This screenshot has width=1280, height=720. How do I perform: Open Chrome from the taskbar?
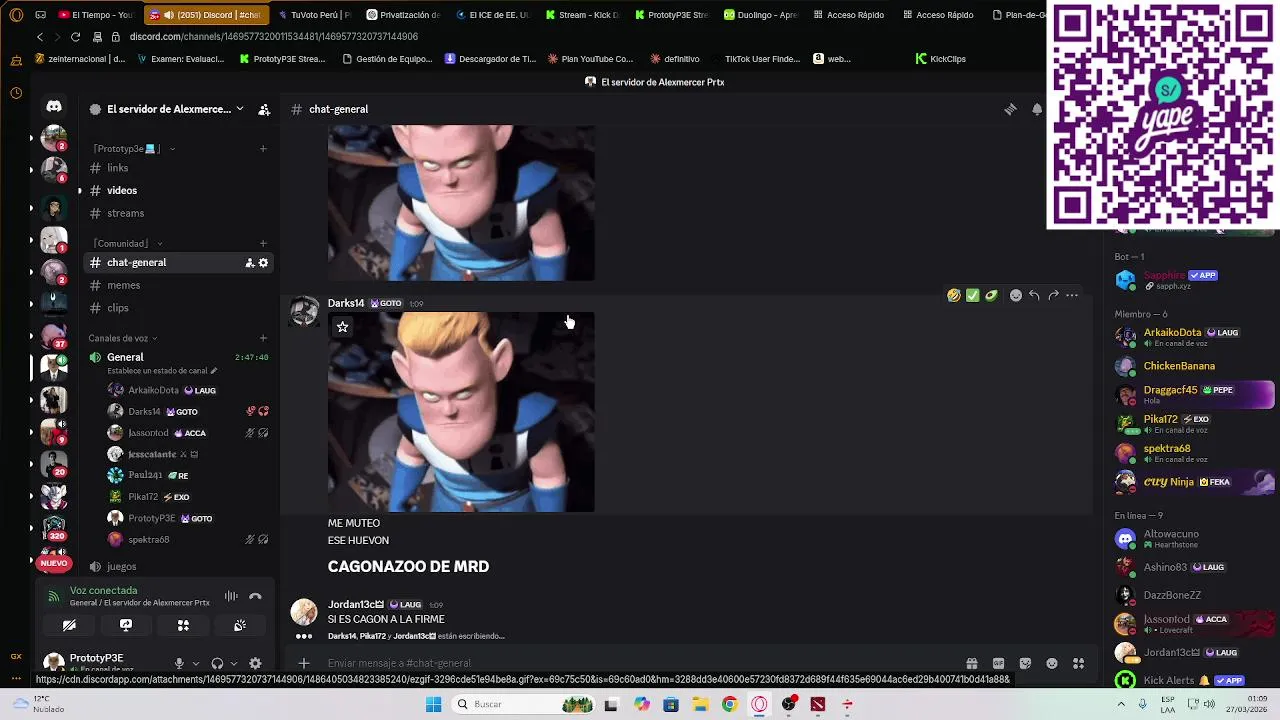(729, 704)
